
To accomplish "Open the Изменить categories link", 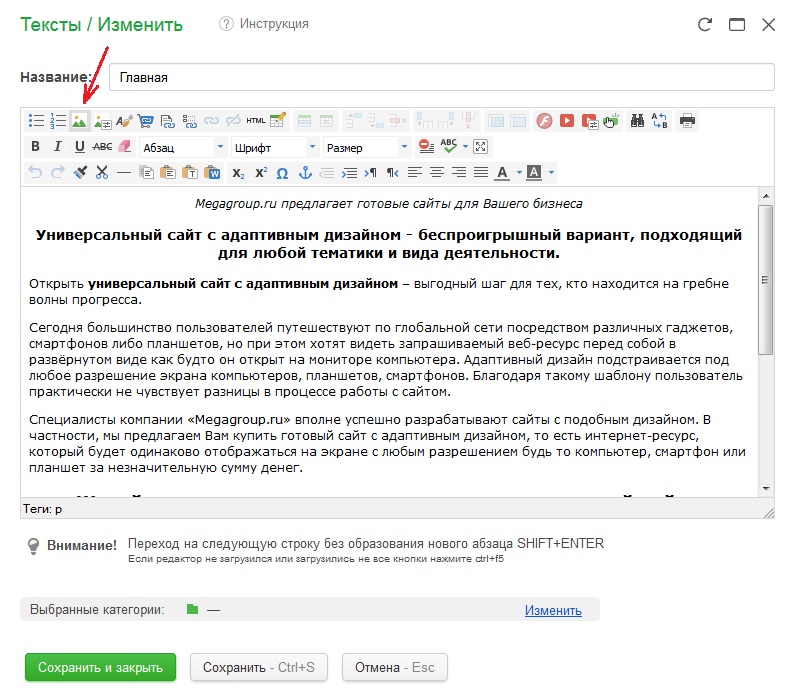I will pos(553,610).
